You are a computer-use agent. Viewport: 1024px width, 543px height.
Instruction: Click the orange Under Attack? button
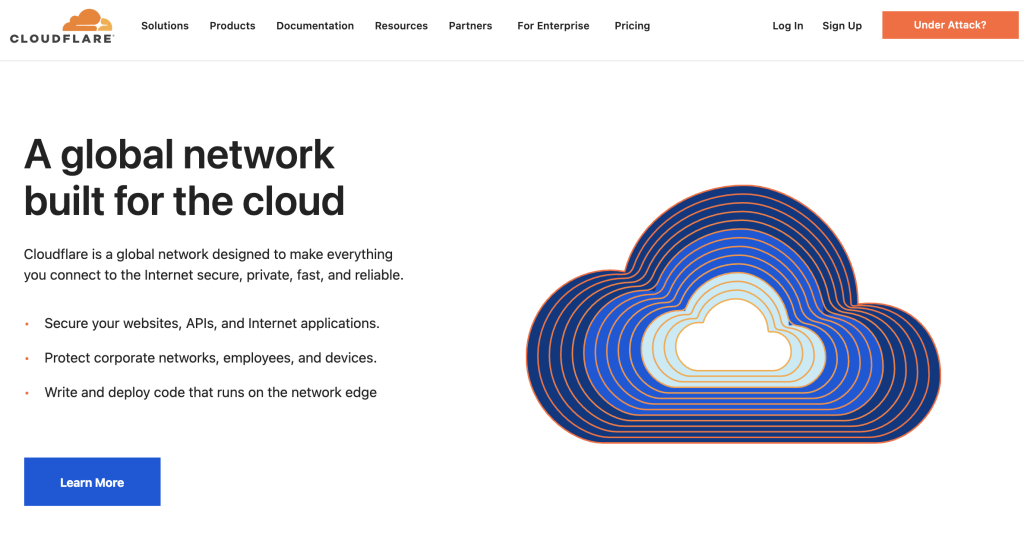coord(950,25)
